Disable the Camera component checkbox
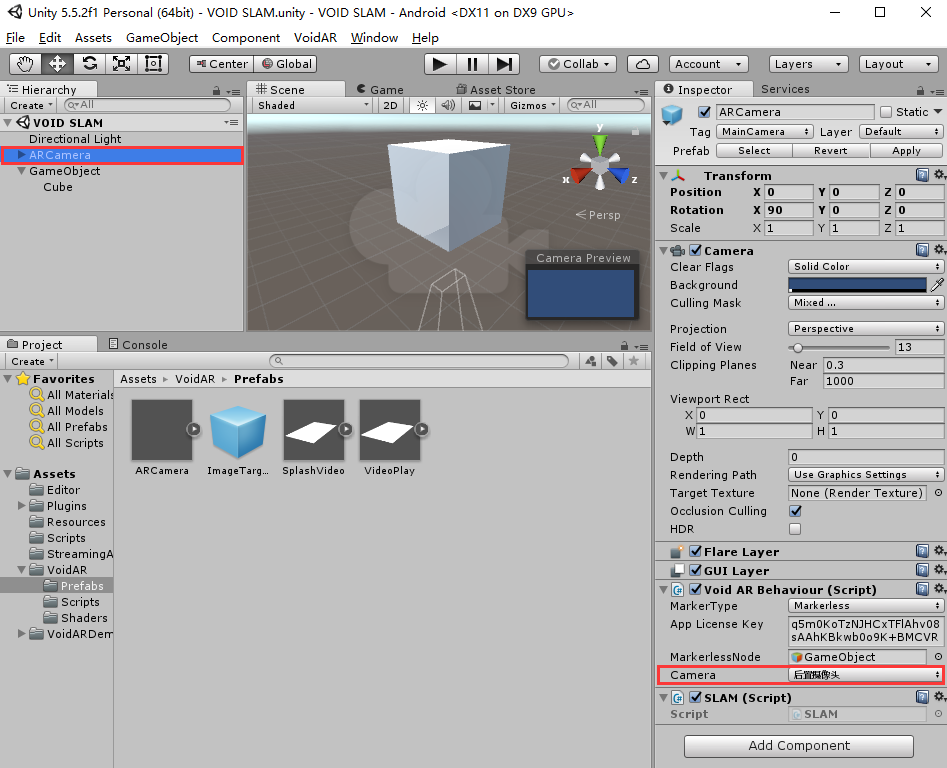Viewport: 947px width, 768px height. [696, 250]
